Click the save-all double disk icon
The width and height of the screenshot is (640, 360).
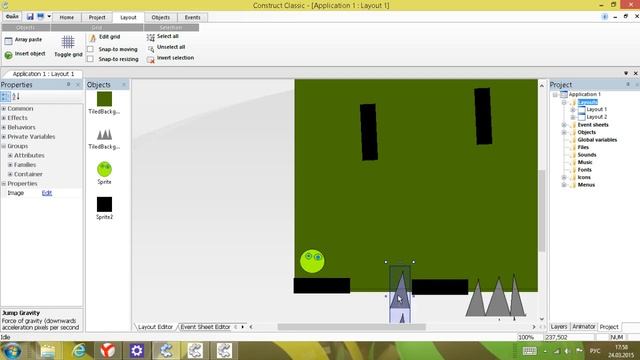pos(40,16)
